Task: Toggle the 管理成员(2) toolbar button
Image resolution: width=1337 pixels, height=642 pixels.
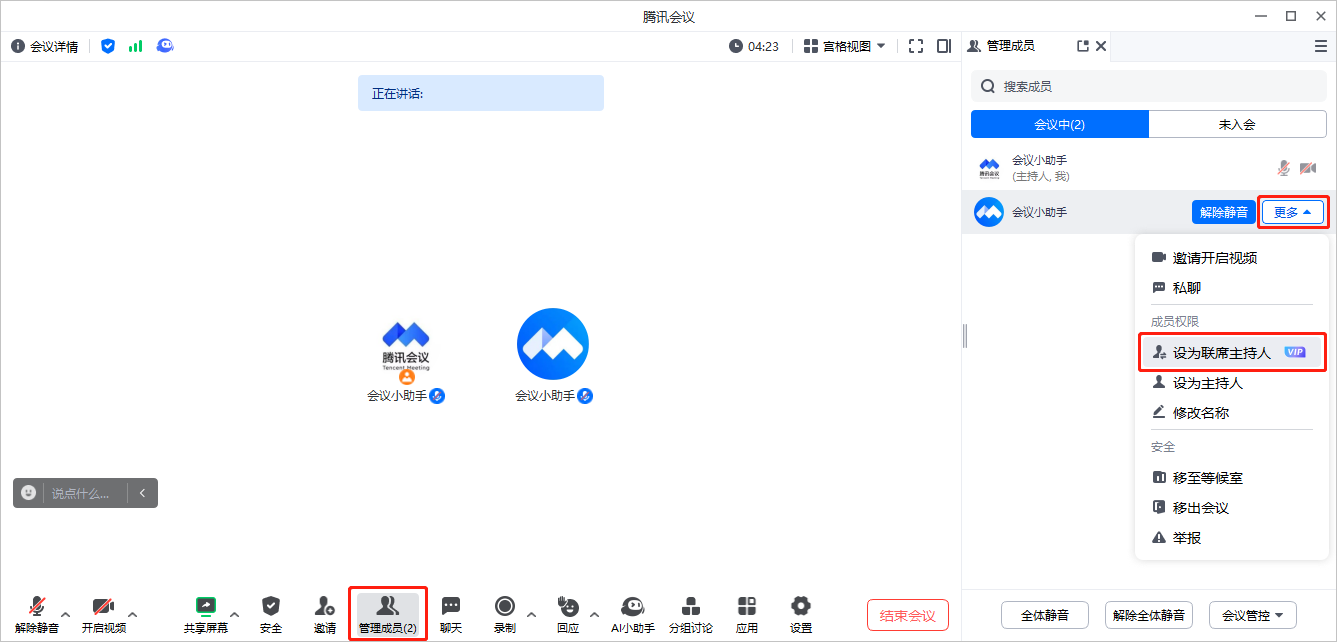Action: [x=388, y=614]
